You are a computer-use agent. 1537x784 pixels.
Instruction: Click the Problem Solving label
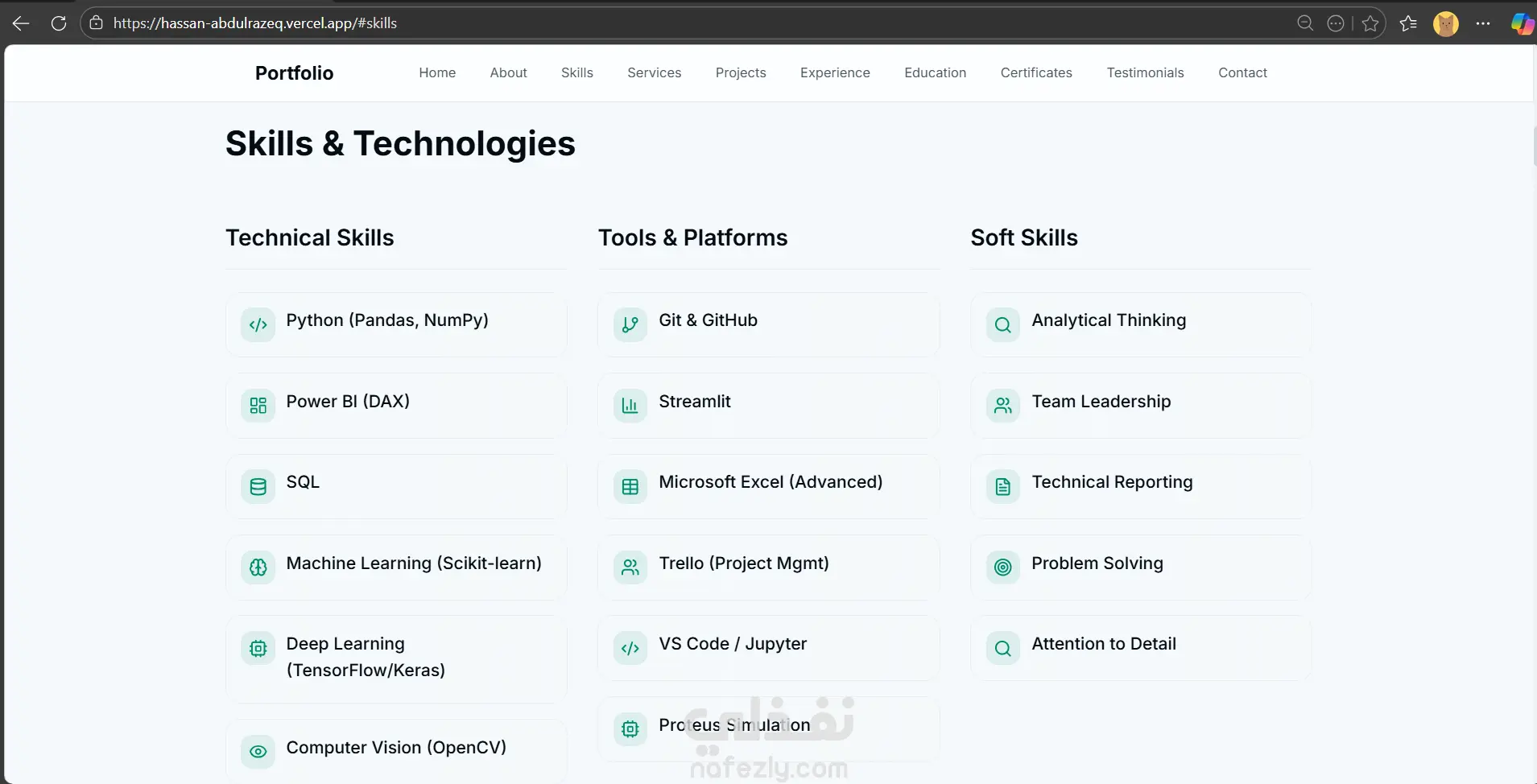[x=1097, y=563]
